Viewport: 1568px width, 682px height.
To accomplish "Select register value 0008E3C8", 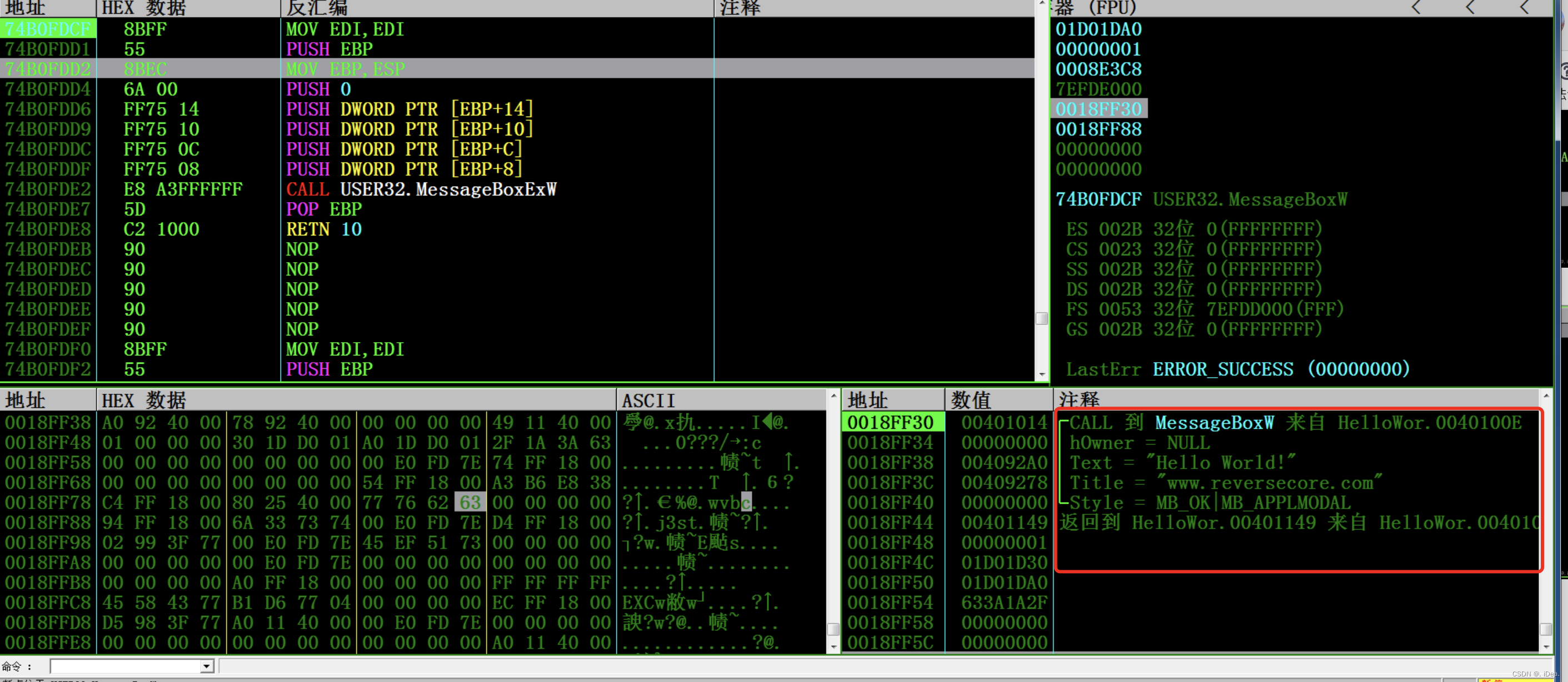I will click(1098, 69).
